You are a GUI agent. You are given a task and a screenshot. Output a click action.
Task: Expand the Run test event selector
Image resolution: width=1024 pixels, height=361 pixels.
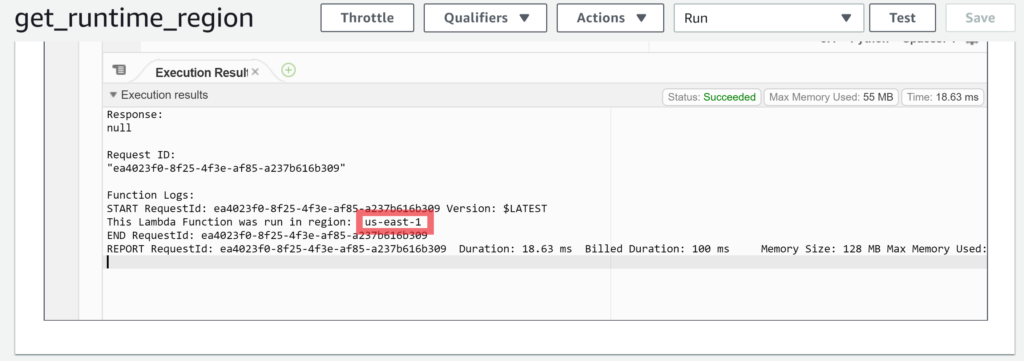click(x=769, y=18)
